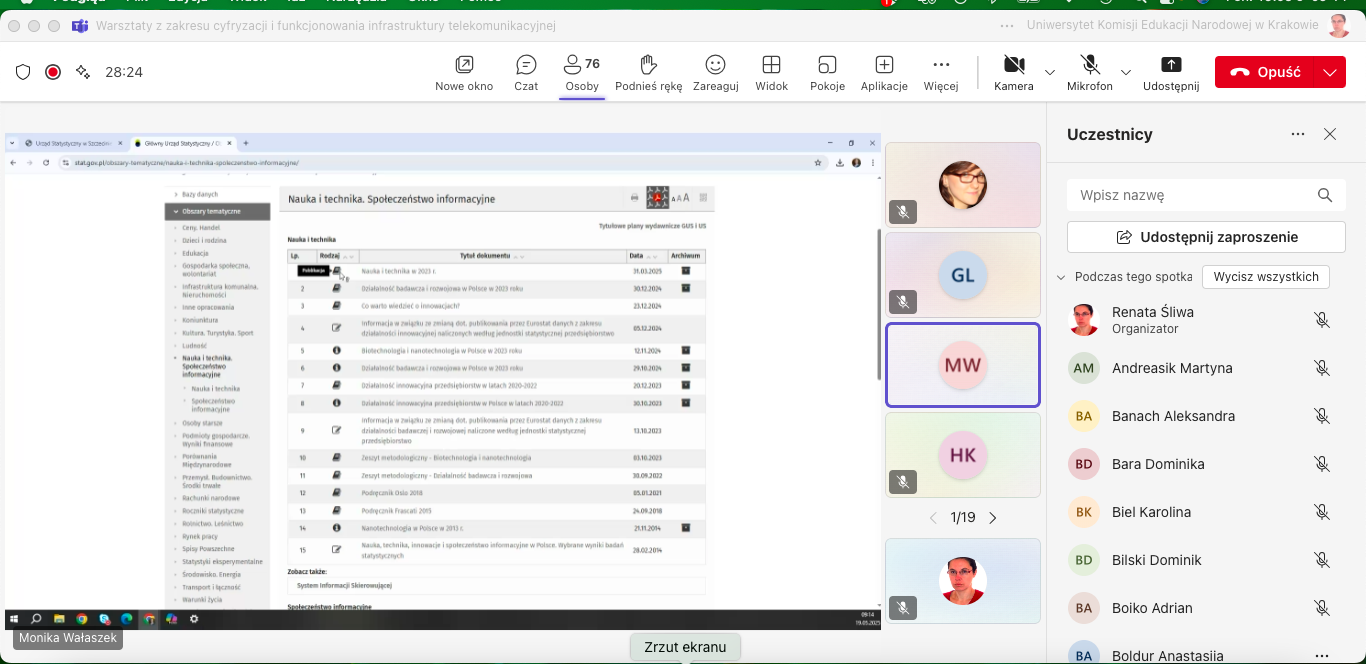
Task: Open the Aplikacje apps panel
Action: (884, 72)
